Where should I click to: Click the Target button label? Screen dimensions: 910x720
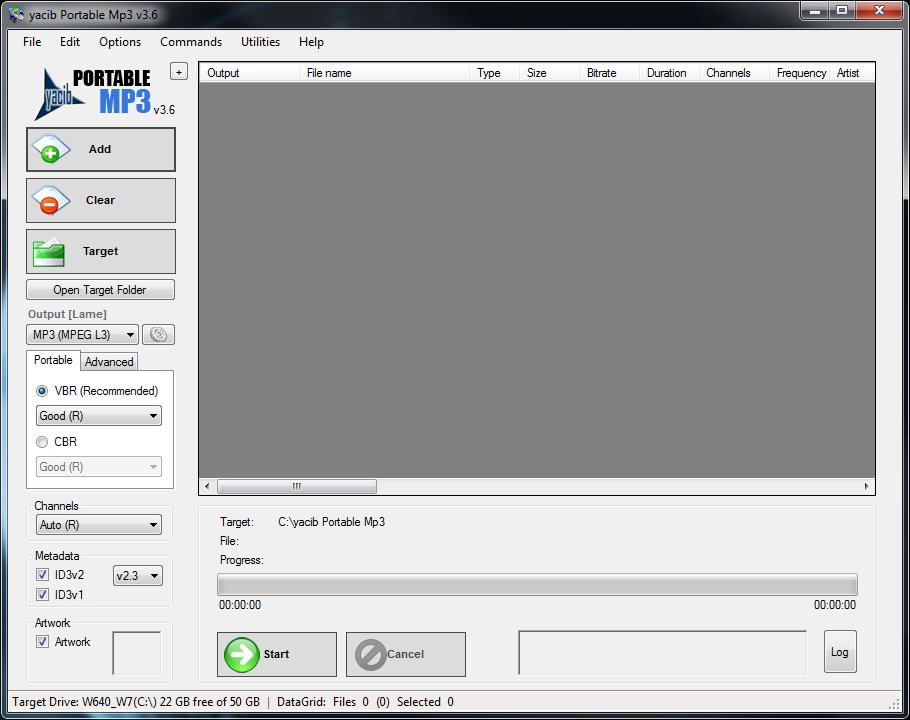100,251
